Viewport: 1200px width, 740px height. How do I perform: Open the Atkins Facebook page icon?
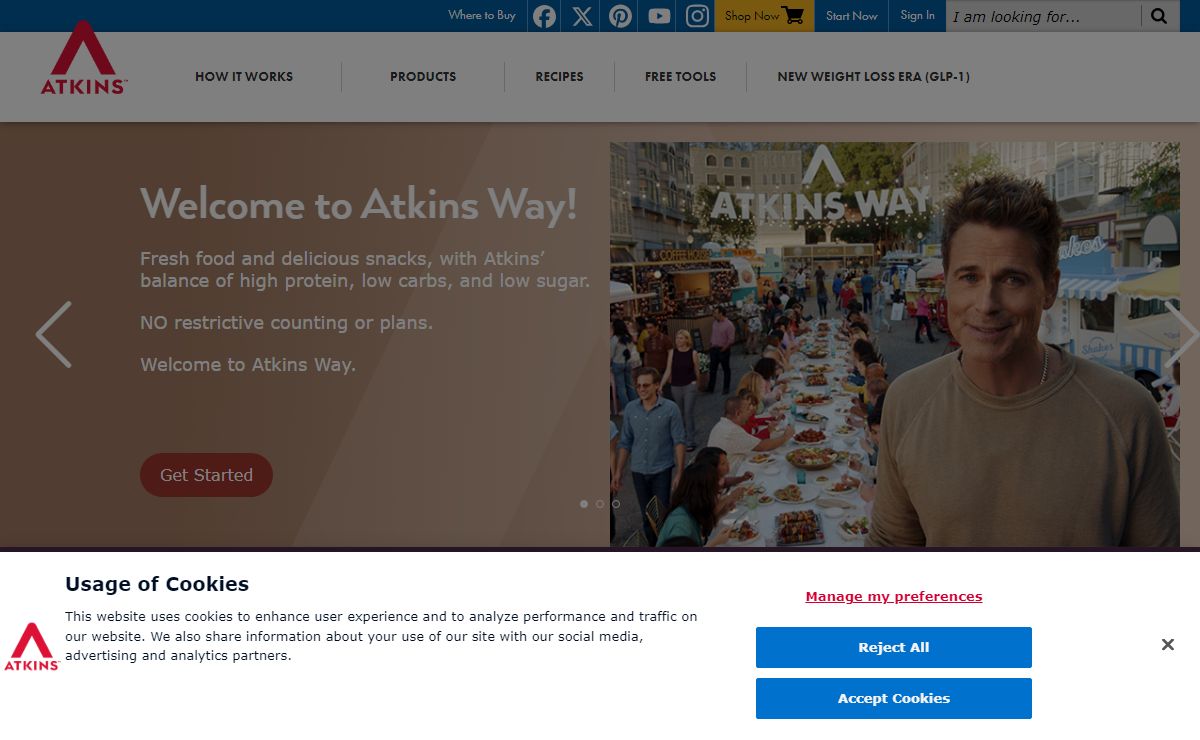[x=544, y=16]
